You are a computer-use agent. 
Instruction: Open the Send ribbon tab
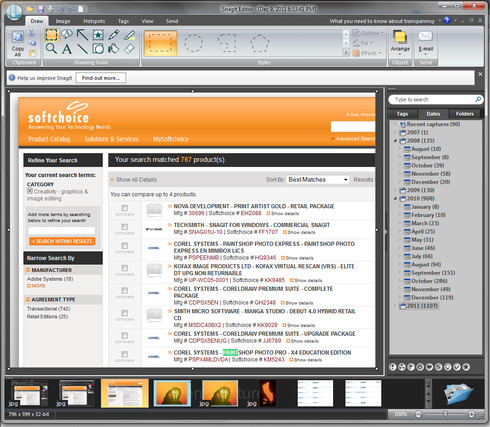(x=172, y=21)
